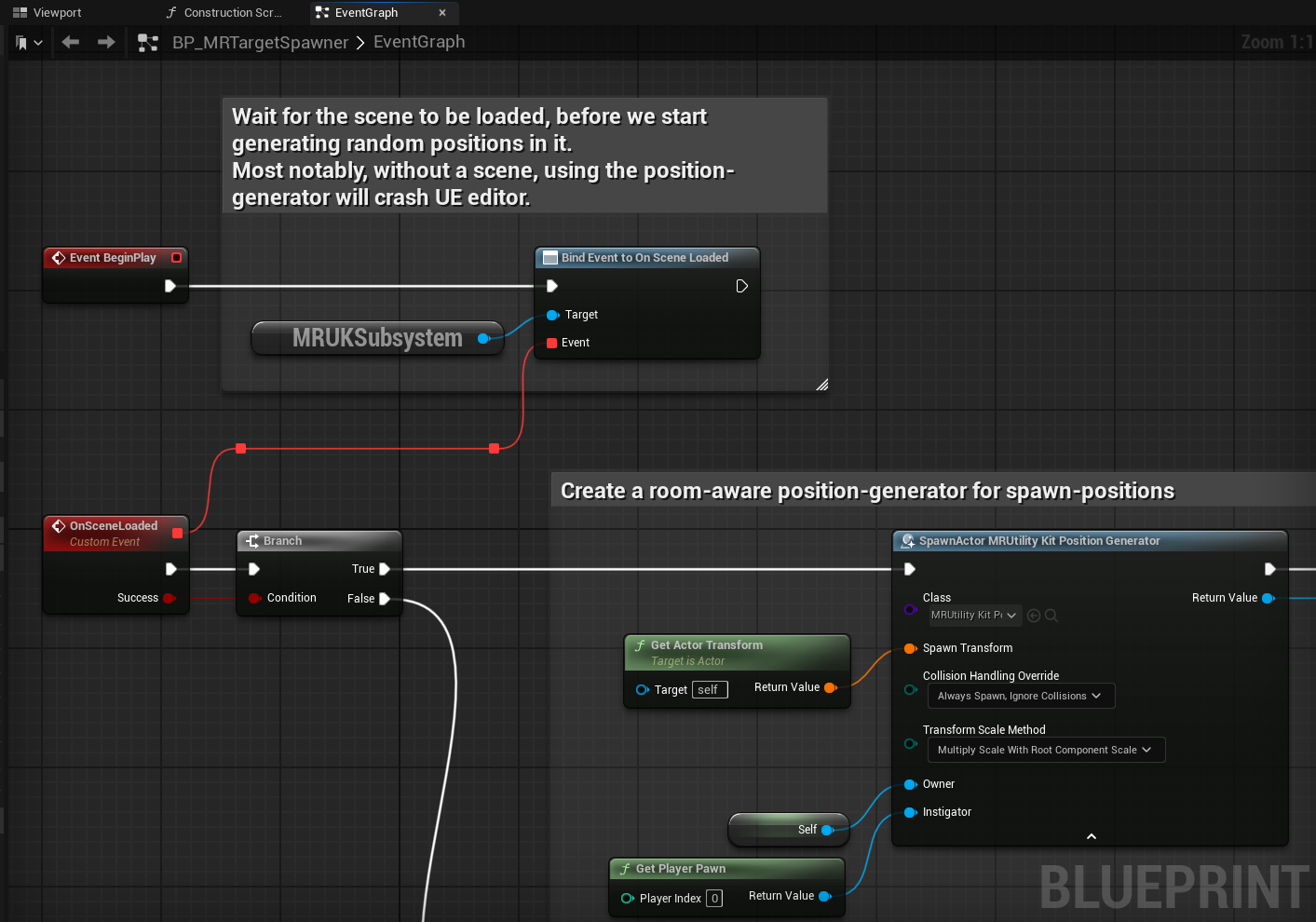Collapse the SpawnActor node advanced pins
1316x922 pixels.
[x=1091, y=836]
